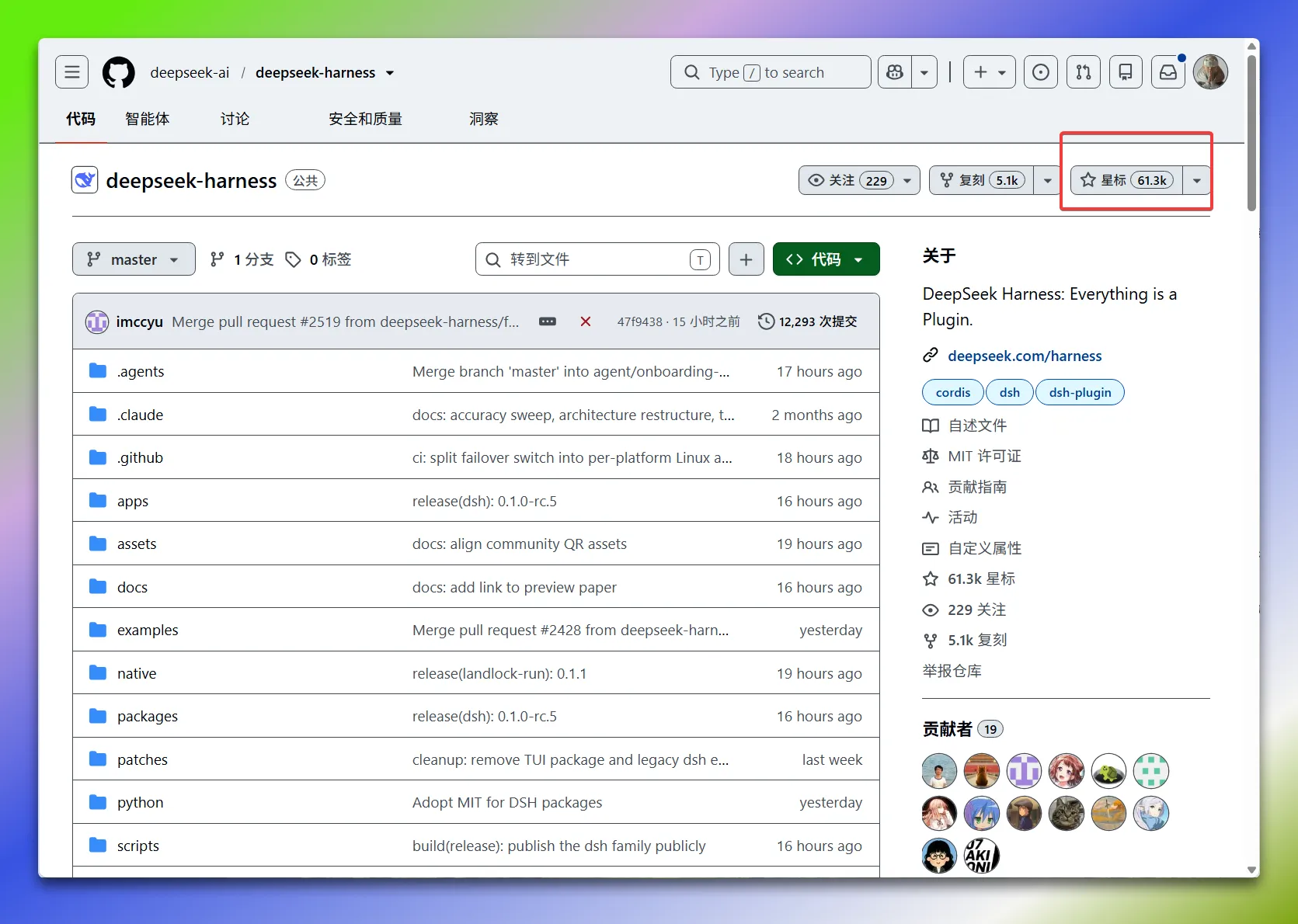Open the examples folder

pyautogui.click(x=148, y=630)
